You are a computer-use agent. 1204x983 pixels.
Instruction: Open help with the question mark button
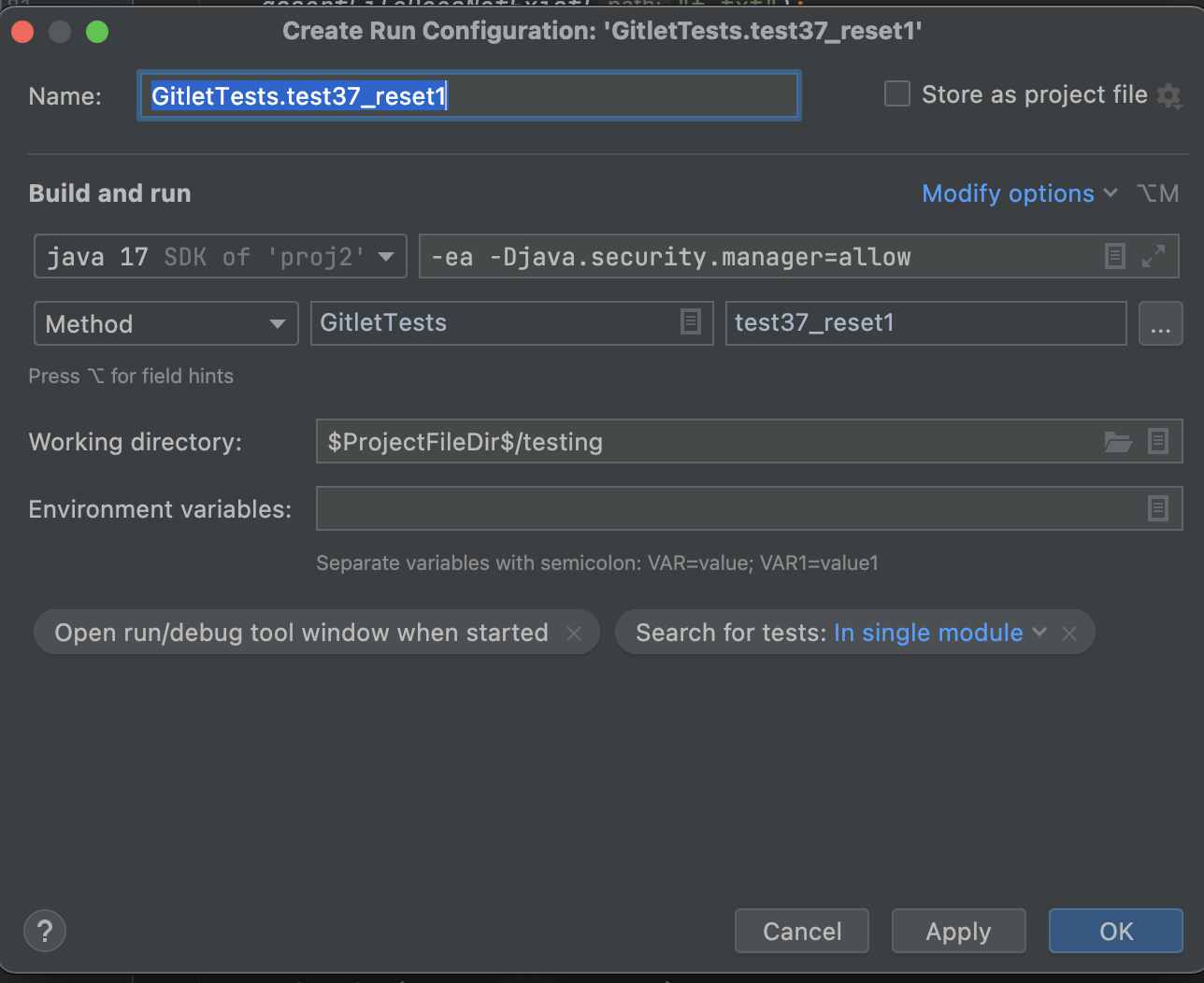45,931
